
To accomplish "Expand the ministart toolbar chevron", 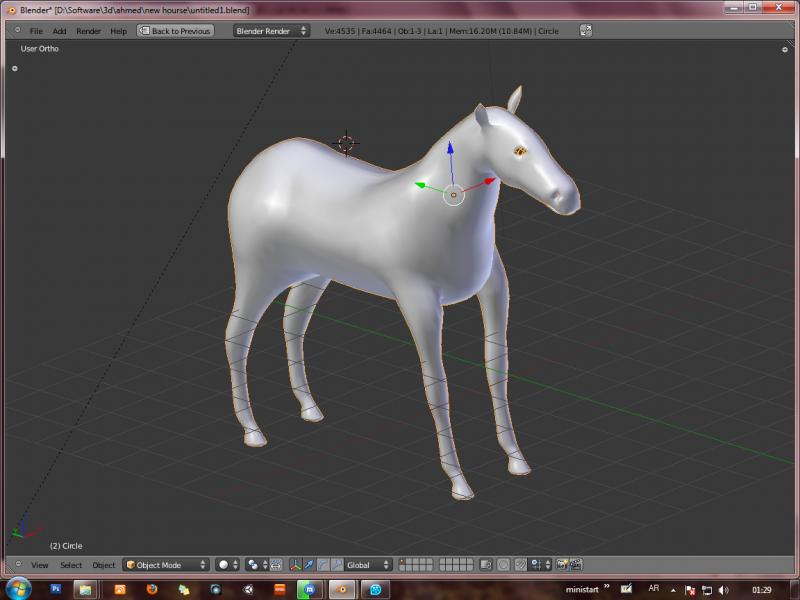I will point(607,586).
